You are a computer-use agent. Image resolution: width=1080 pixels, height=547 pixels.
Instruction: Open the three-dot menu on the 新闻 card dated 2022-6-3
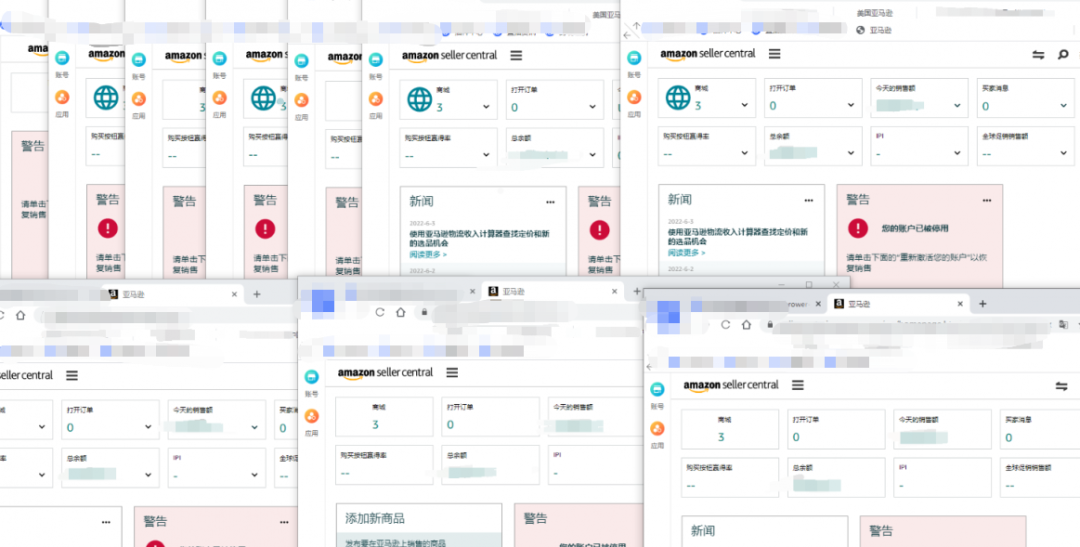coord(809,200)
